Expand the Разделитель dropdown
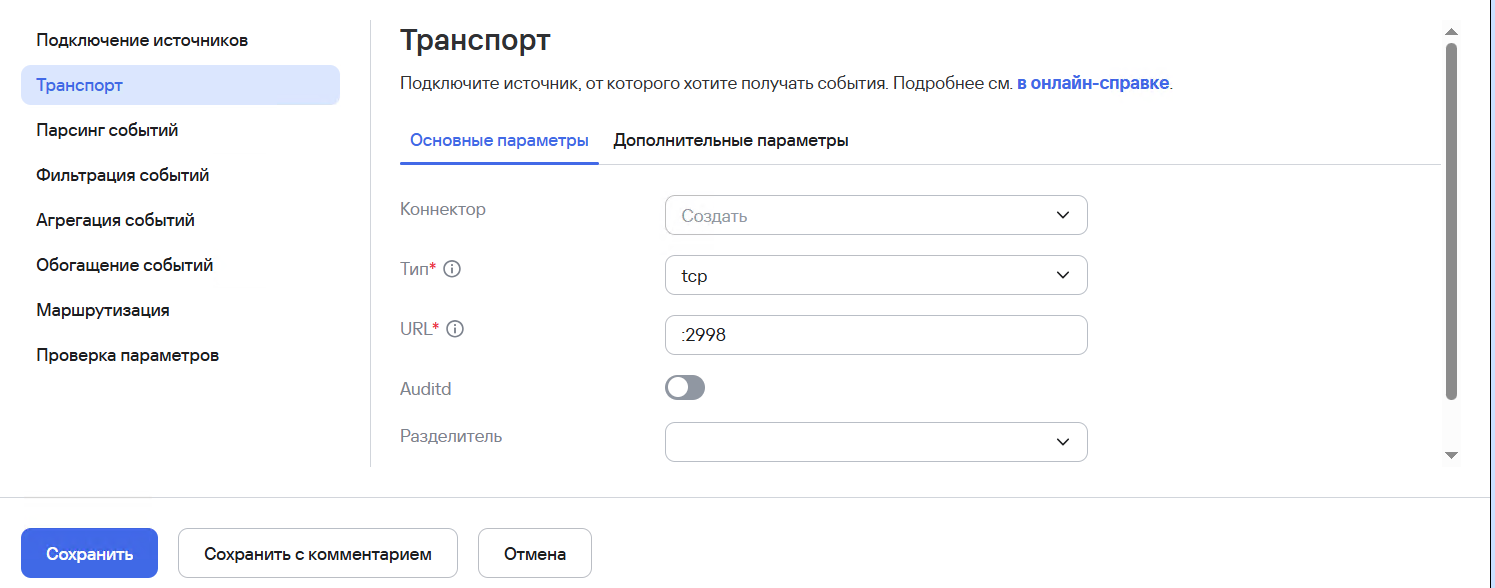The height and width of the screenshot is (588, 1495). (x=876, y=442)
